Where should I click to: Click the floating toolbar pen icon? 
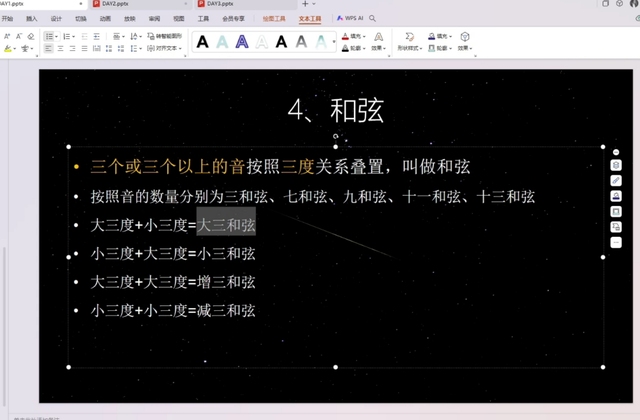click(x=617, y=181)
